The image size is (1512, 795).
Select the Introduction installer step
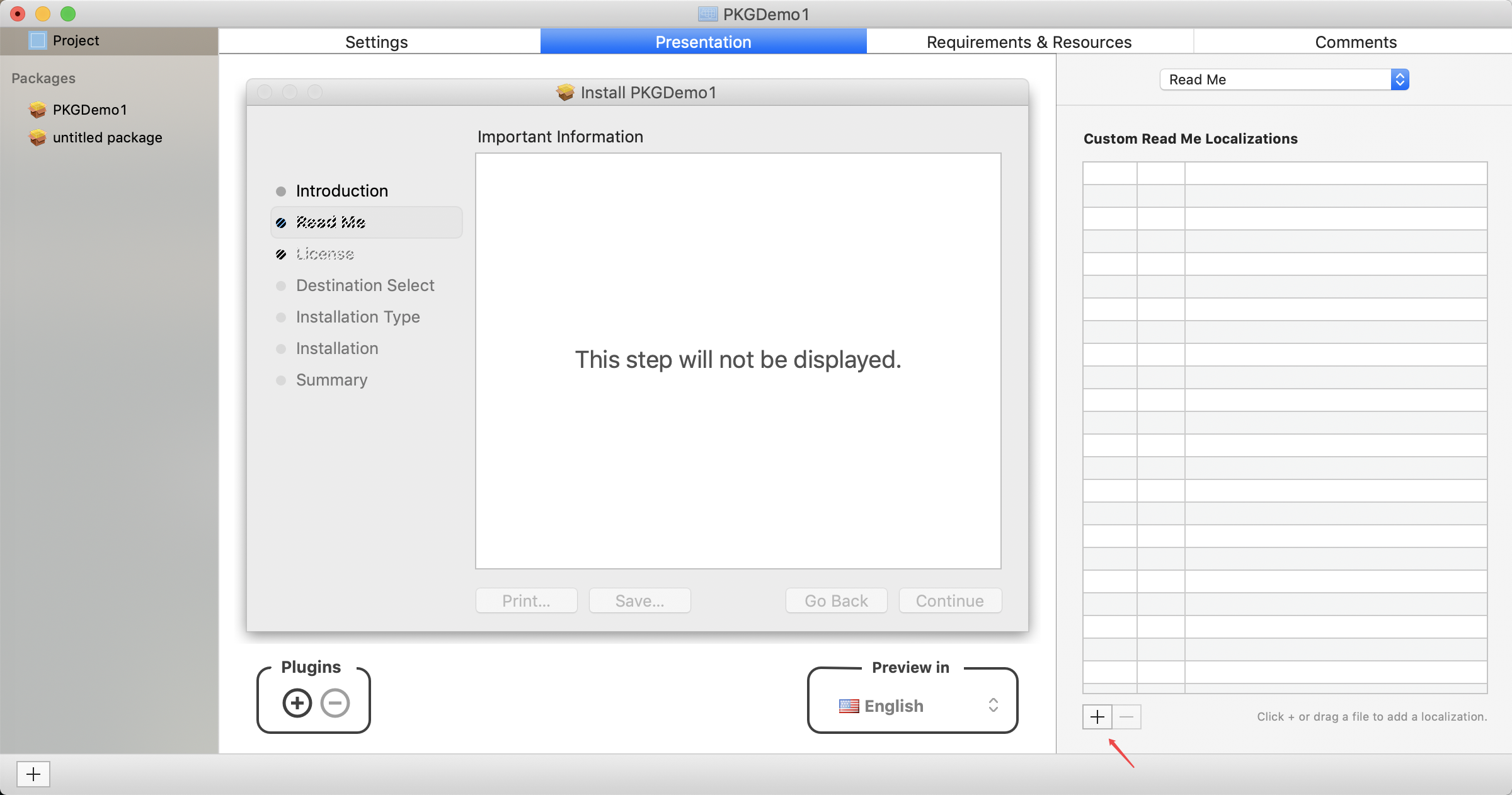341,191
